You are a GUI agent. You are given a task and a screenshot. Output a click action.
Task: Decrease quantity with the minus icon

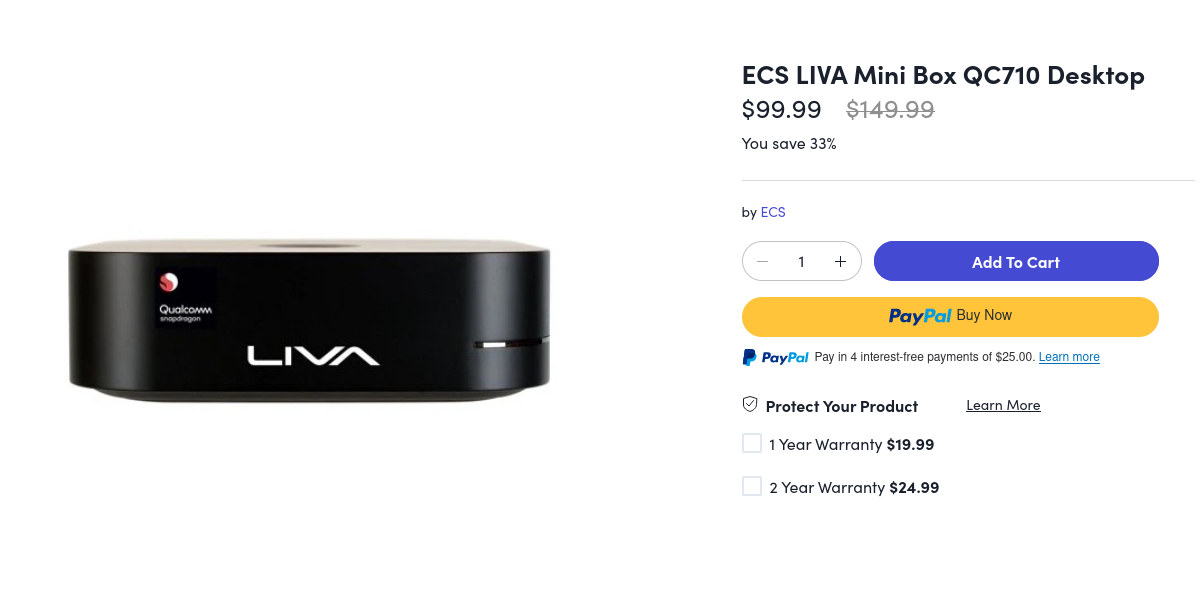(x=762, y=262)
